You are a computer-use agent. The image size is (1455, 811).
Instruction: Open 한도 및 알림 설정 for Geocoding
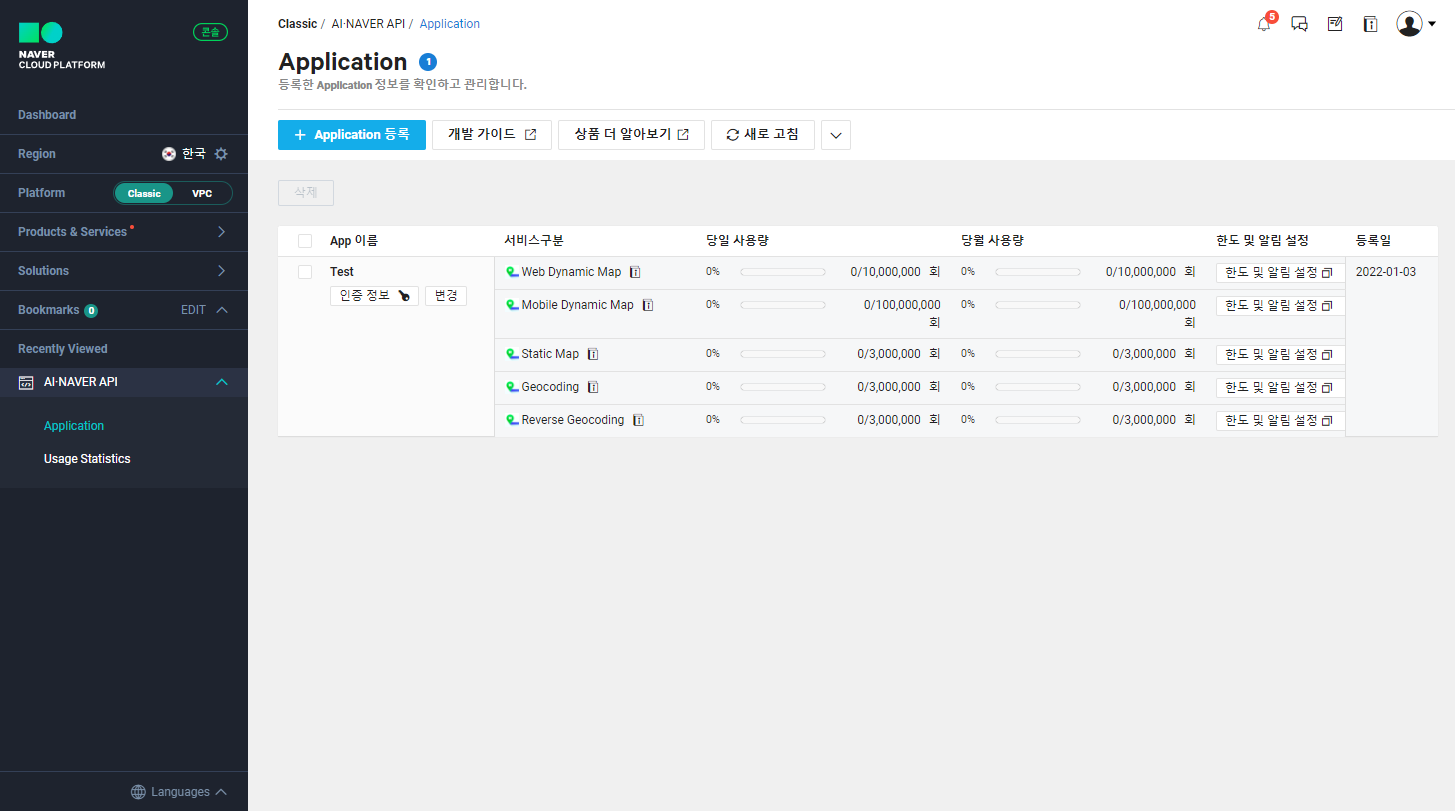click(1280, 387)
